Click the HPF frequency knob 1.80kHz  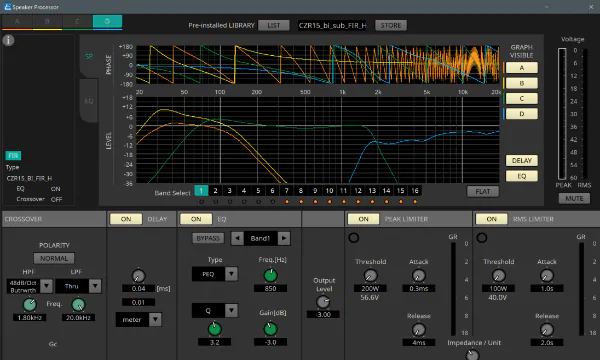coord(29,305)
